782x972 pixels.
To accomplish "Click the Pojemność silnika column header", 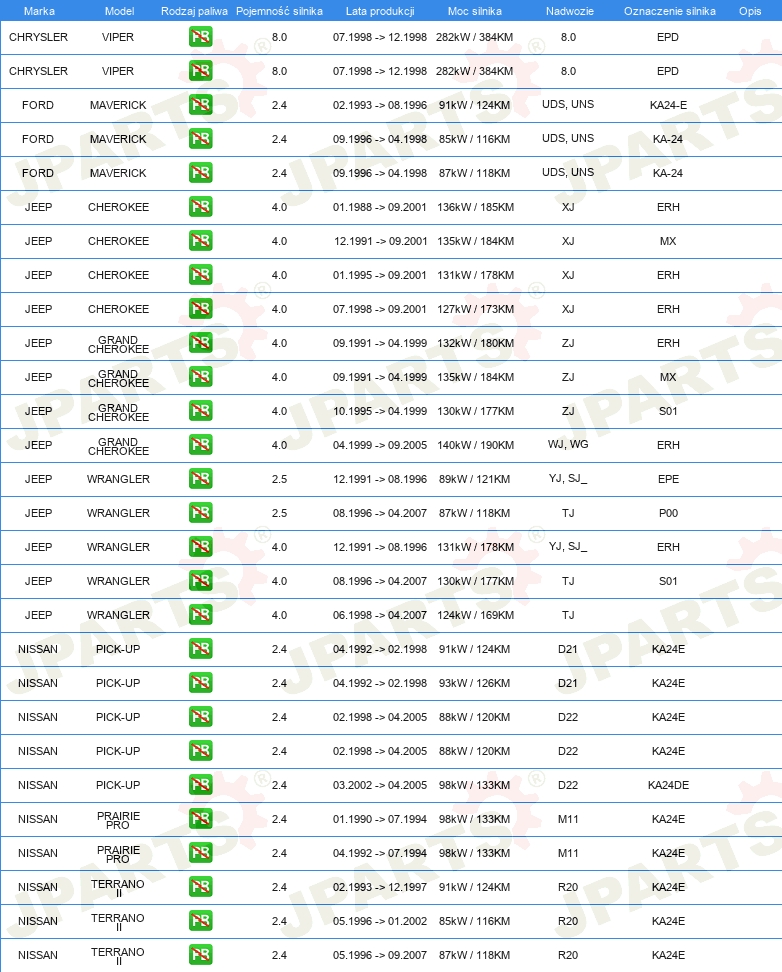I will [279, 11].
